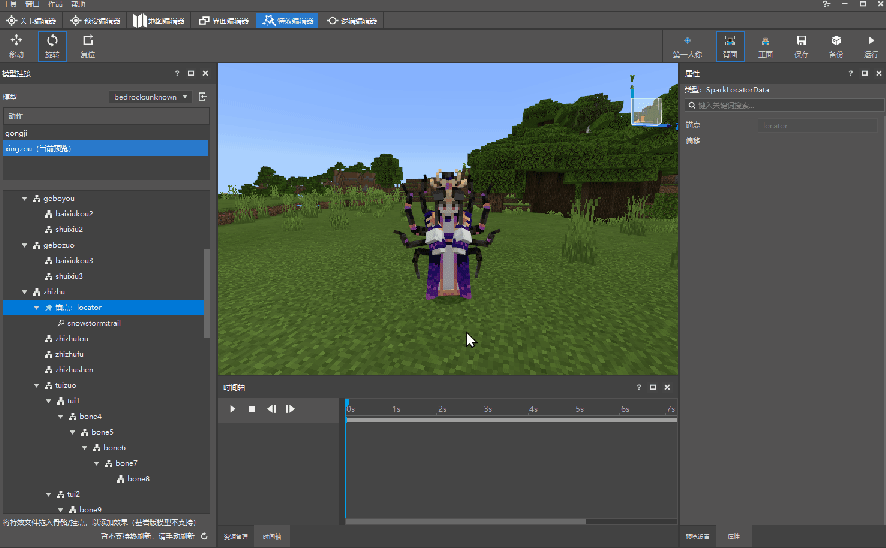
Task: Select the Rotate gizmo tool
Action: pyautogui.click(x=52, y=46)
